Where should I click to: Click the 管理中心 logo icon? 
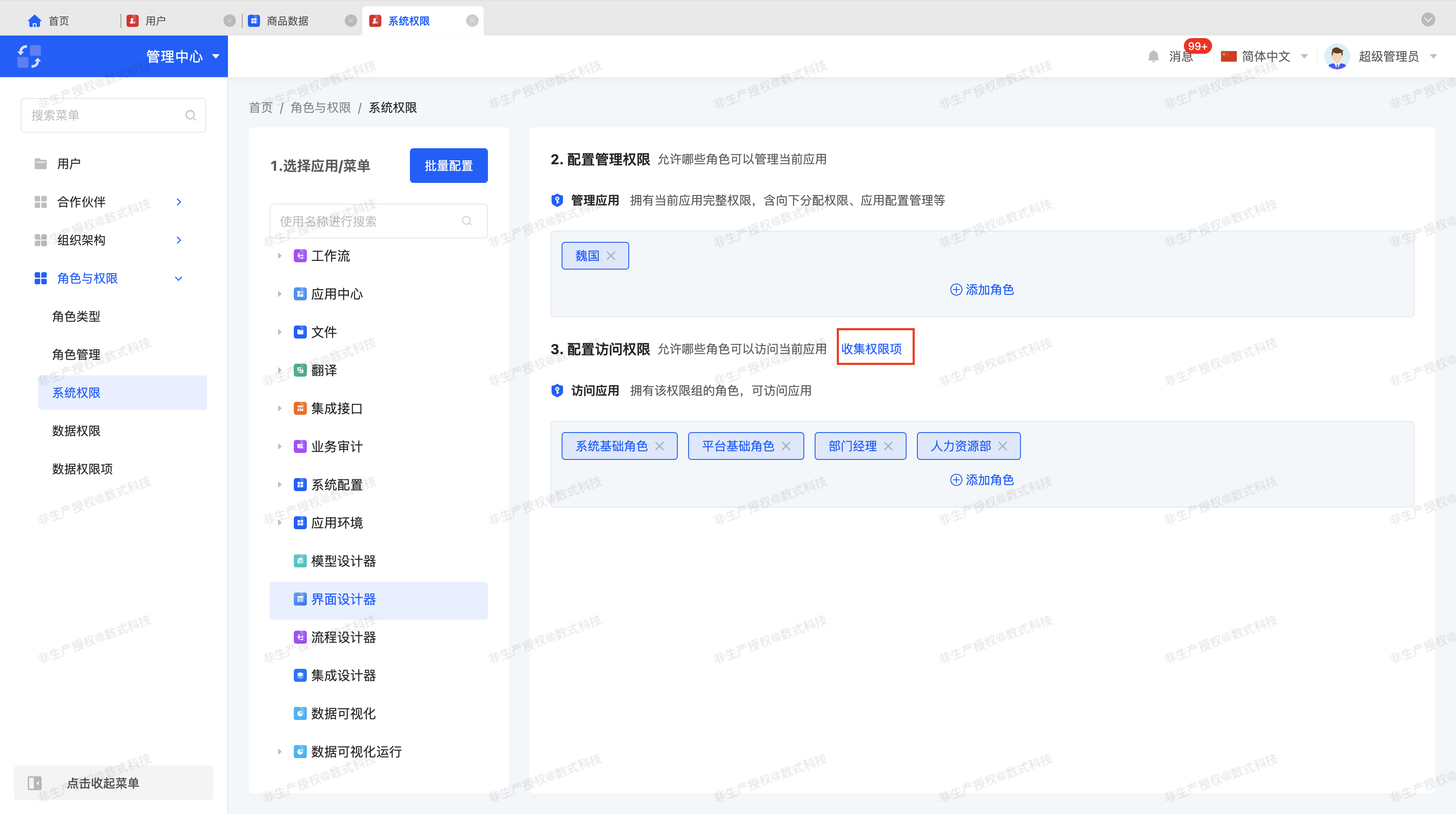[29, 56]
